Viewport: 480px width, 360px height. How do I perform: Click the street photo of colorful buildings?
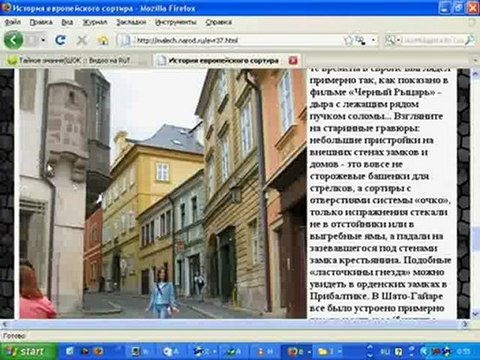(x=163, y=193)
